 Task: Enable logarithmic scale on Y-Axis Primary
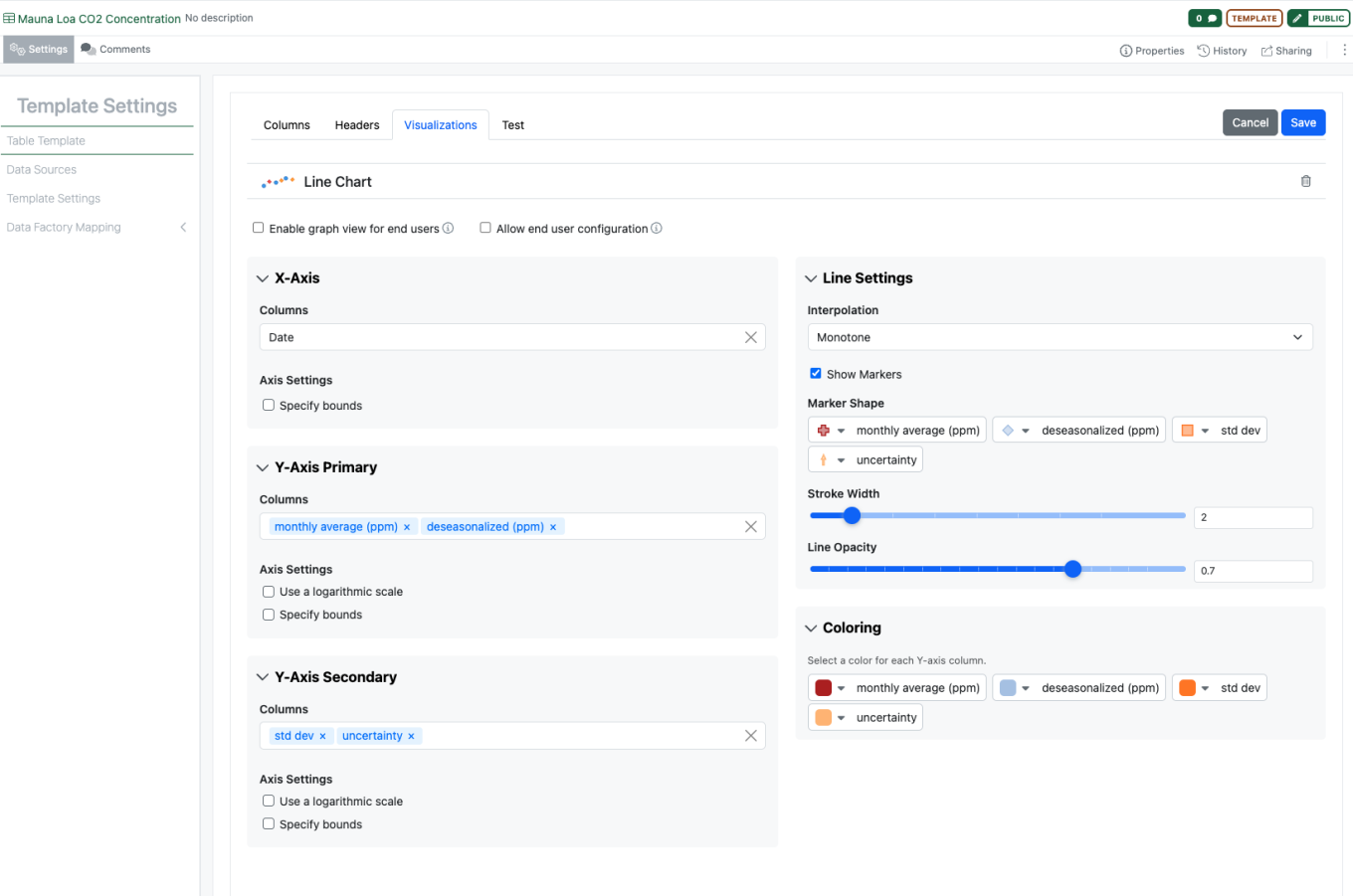(269, 592)
